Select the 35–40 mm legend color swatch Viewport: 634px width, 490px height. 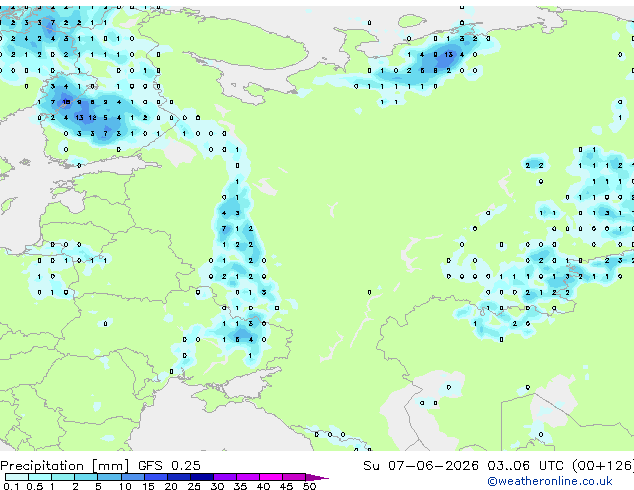pos(248,477)
